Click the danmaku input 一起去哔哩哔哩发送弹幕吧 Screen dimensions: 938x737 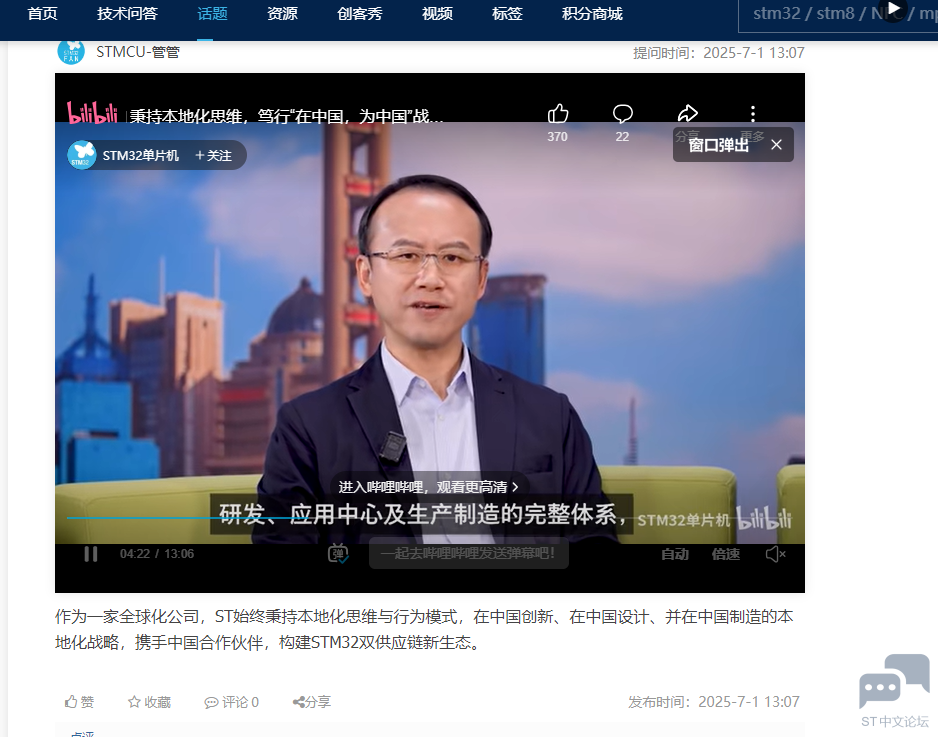468,553
